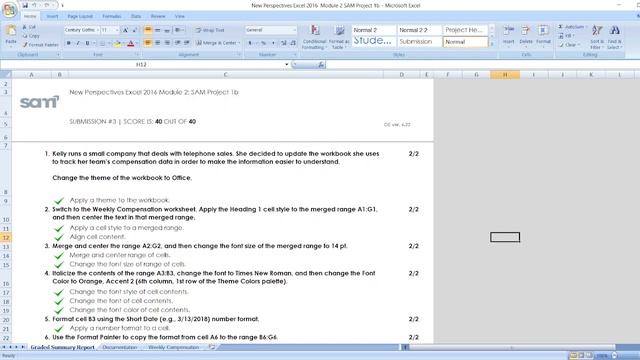The height and width of the screenshot is (360, 640).
Task: Expand the cell styles gallery
Action: click(x=492, y=44)
